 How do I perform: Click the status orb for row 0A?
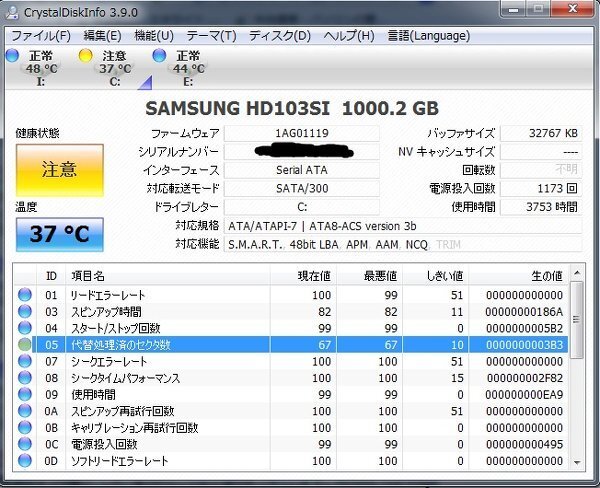click(x=25, y=411)
